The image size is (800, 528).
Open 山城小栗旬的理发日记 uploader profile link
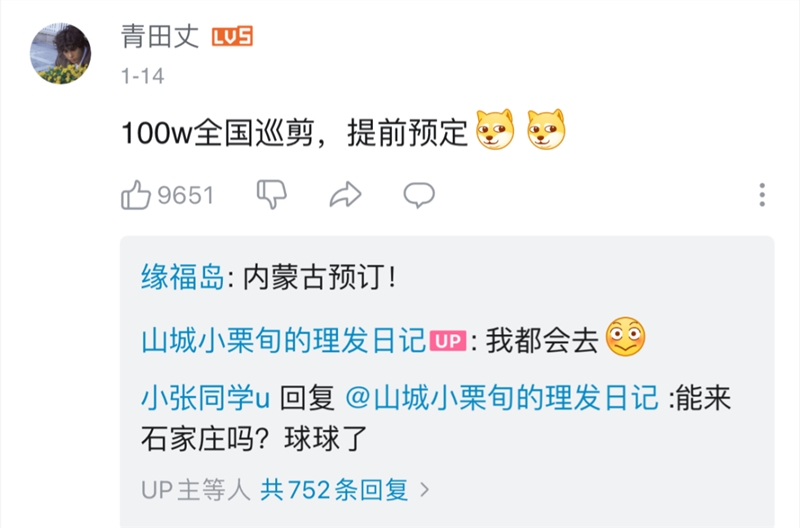pos(283,340)
